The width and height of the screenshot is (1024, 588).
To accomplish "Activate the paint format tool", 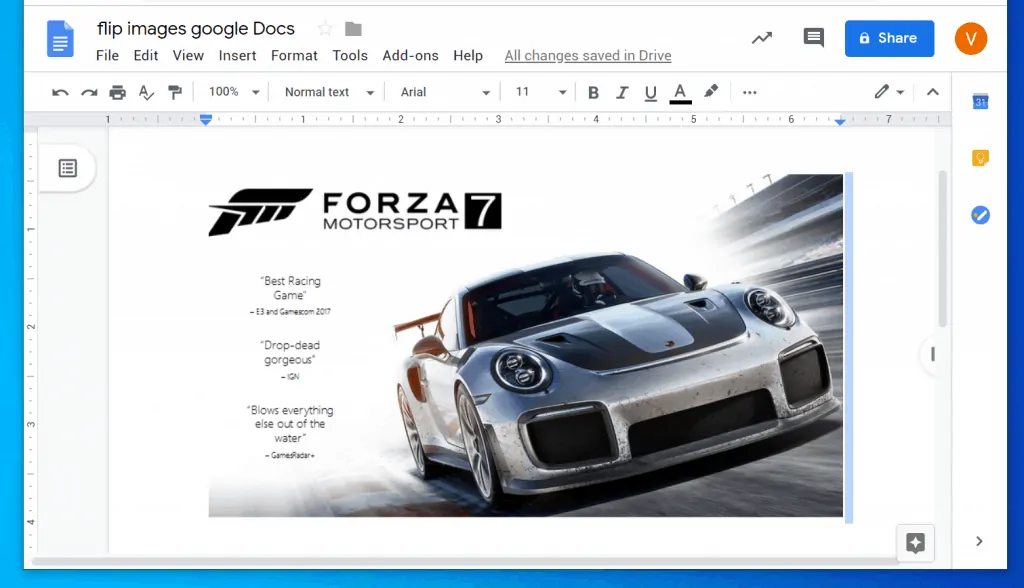I will 175,92.
